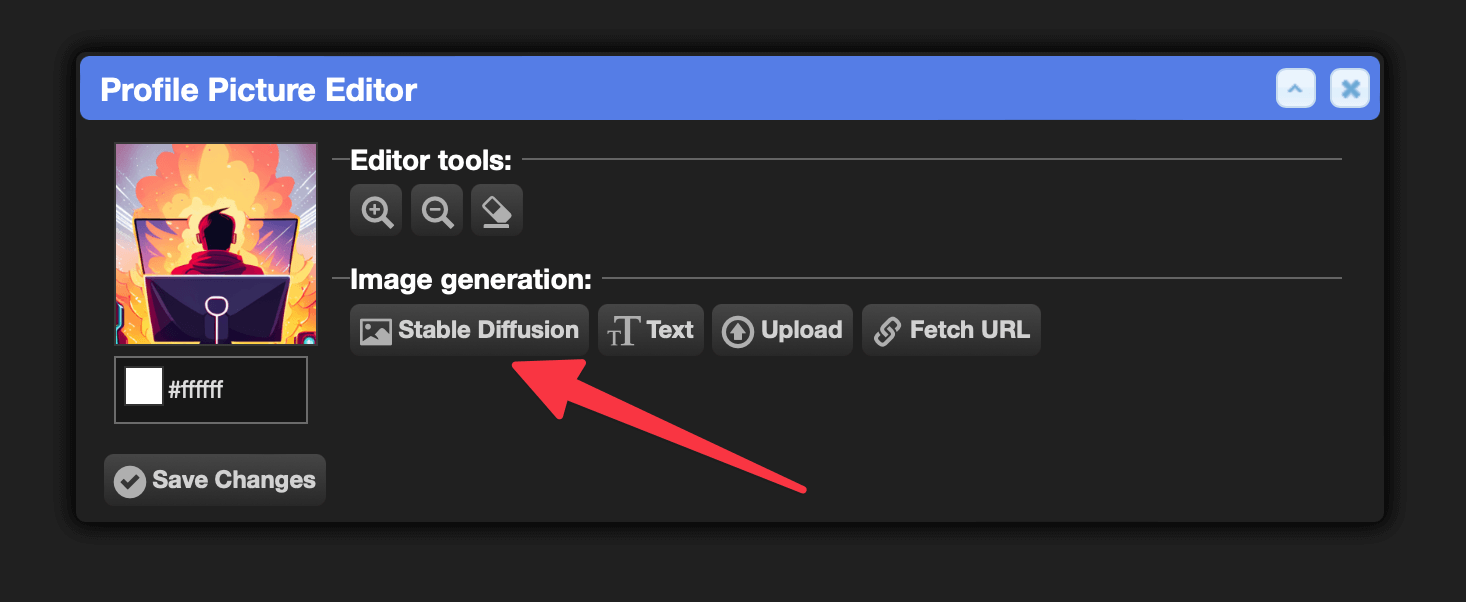
Task: Click the Profile Picture Editor title text
Action: [x=259, y=90]
